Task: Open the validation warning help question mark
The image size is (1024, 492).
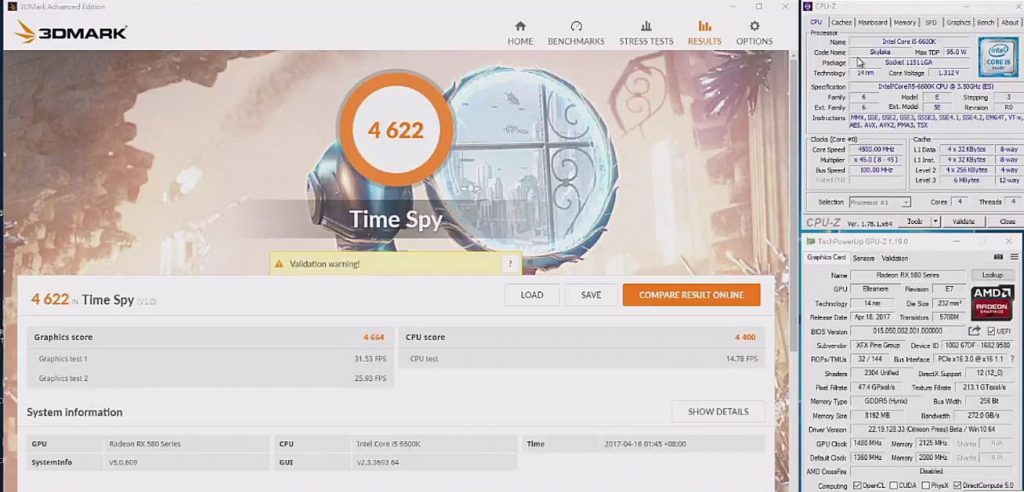Action: click(510, 264)
